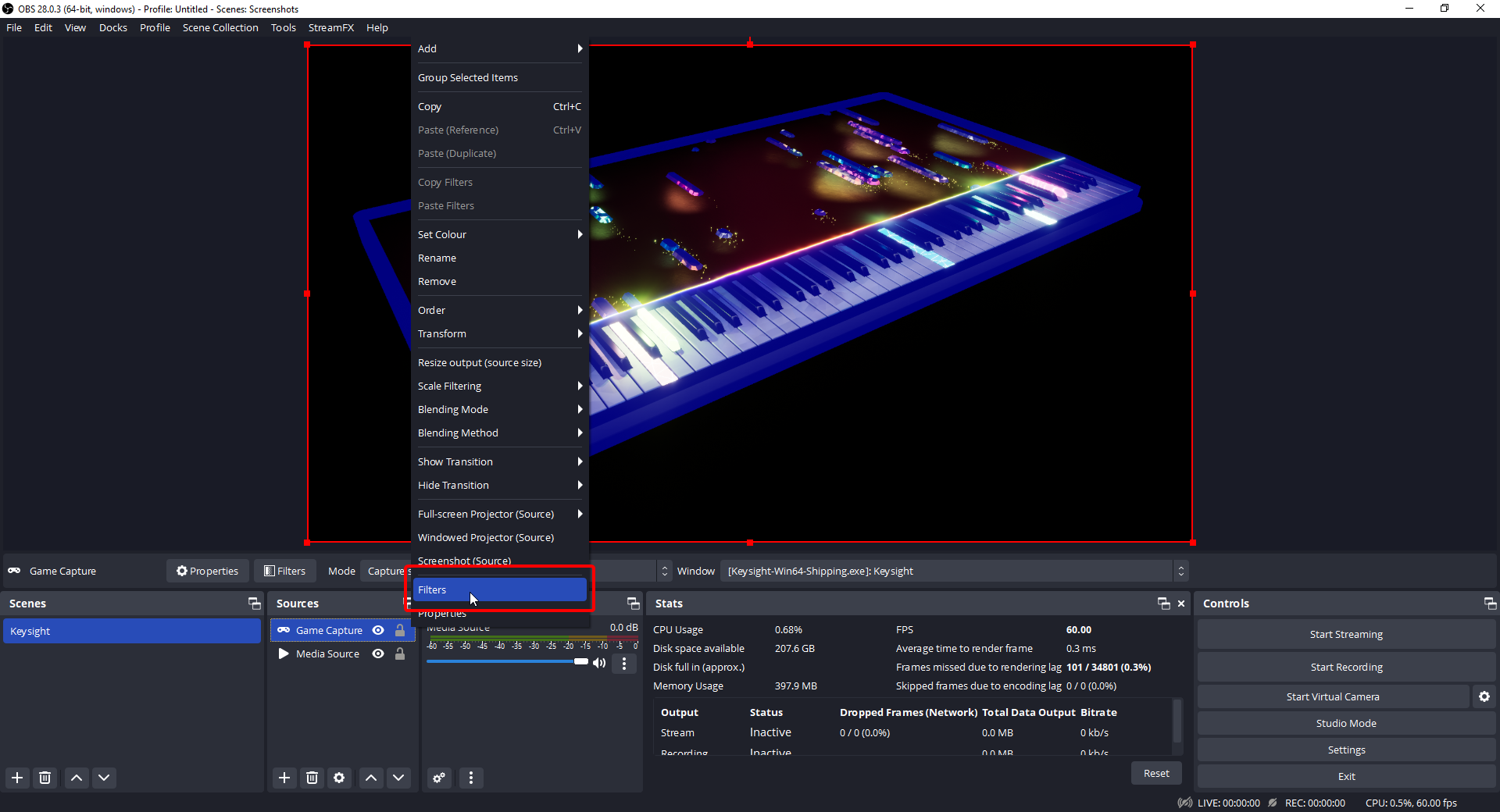Image resolution: width=1500 pixels, height=812 pixels.
Task: Float the Audio Mixer dock using its undock icon
Action: (x=634, y=604)
